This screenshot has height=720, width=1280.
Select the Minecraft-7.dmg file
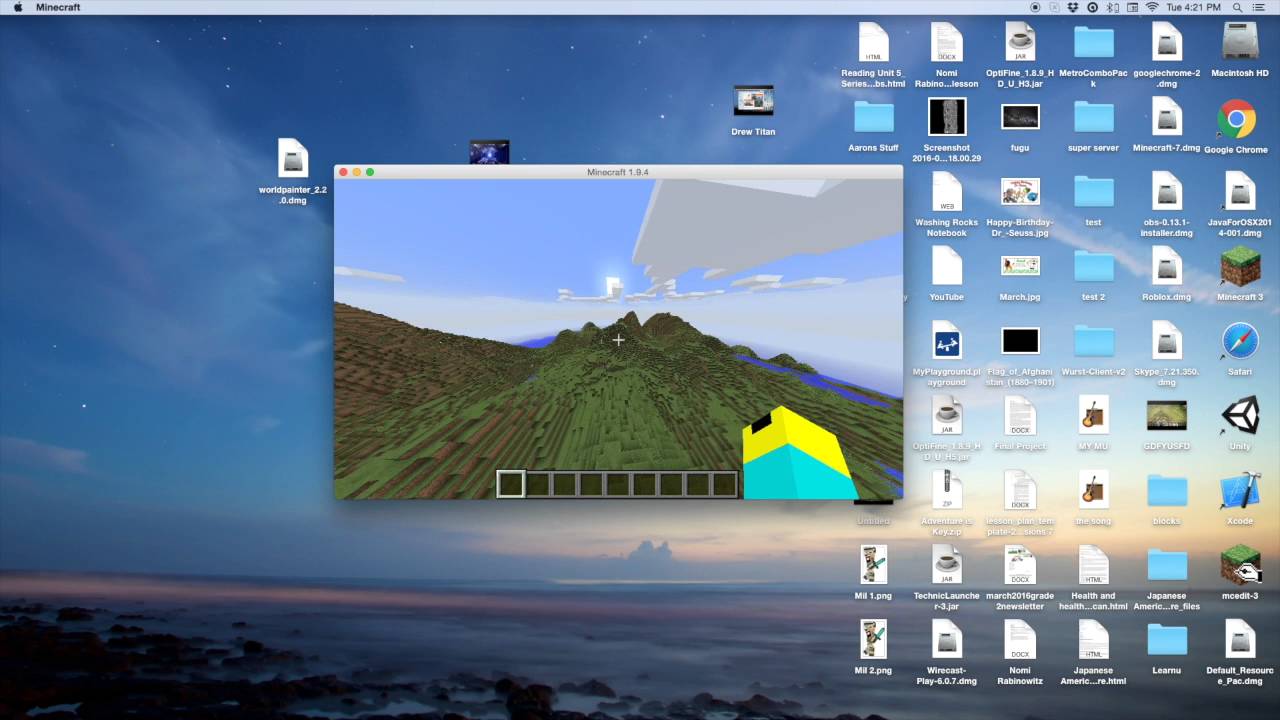tap(1167, 117)
